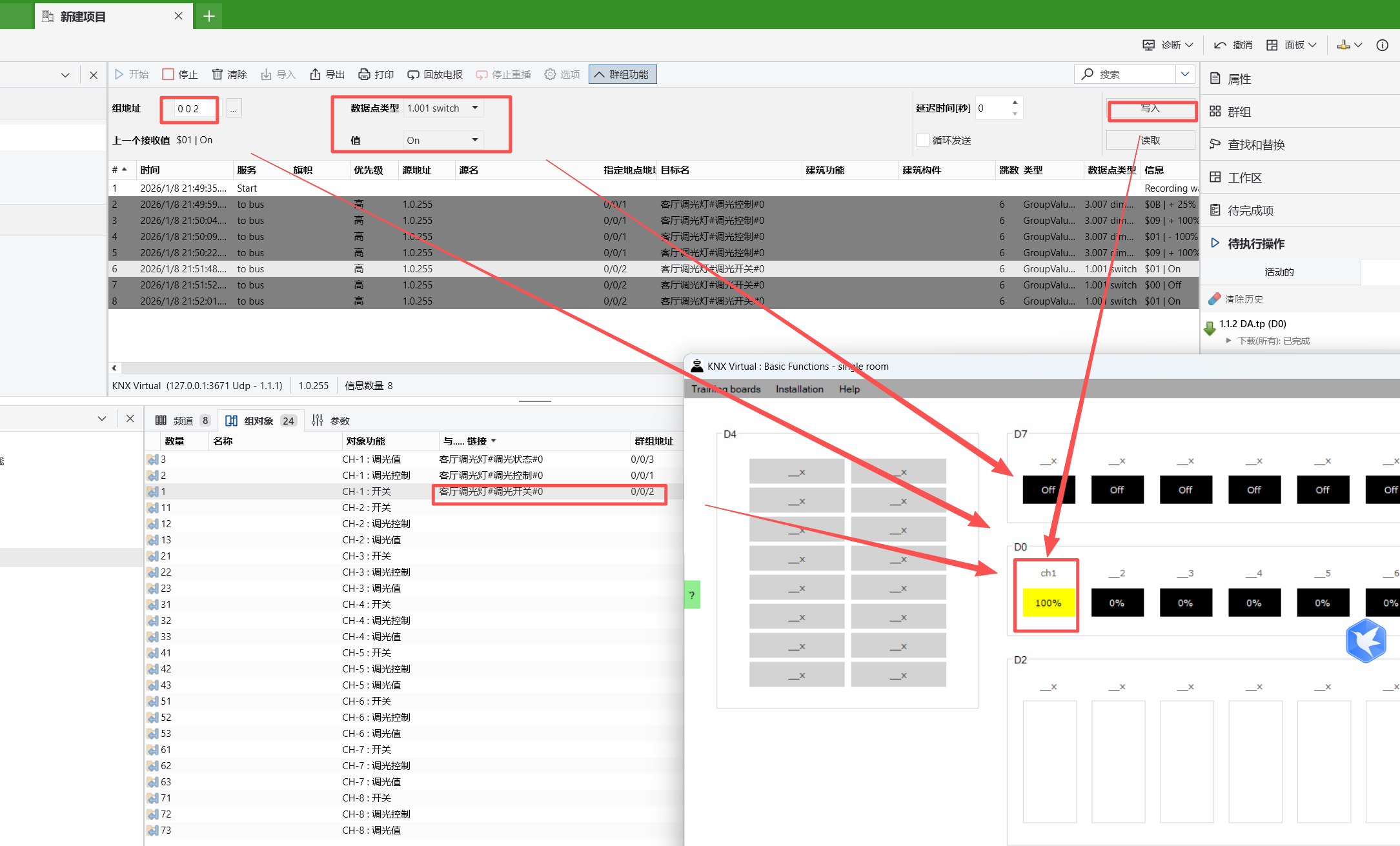Toggle the yellow 100% ch1 dimmer
This screenshot has height=846, width=1400.
point(1048,603)
